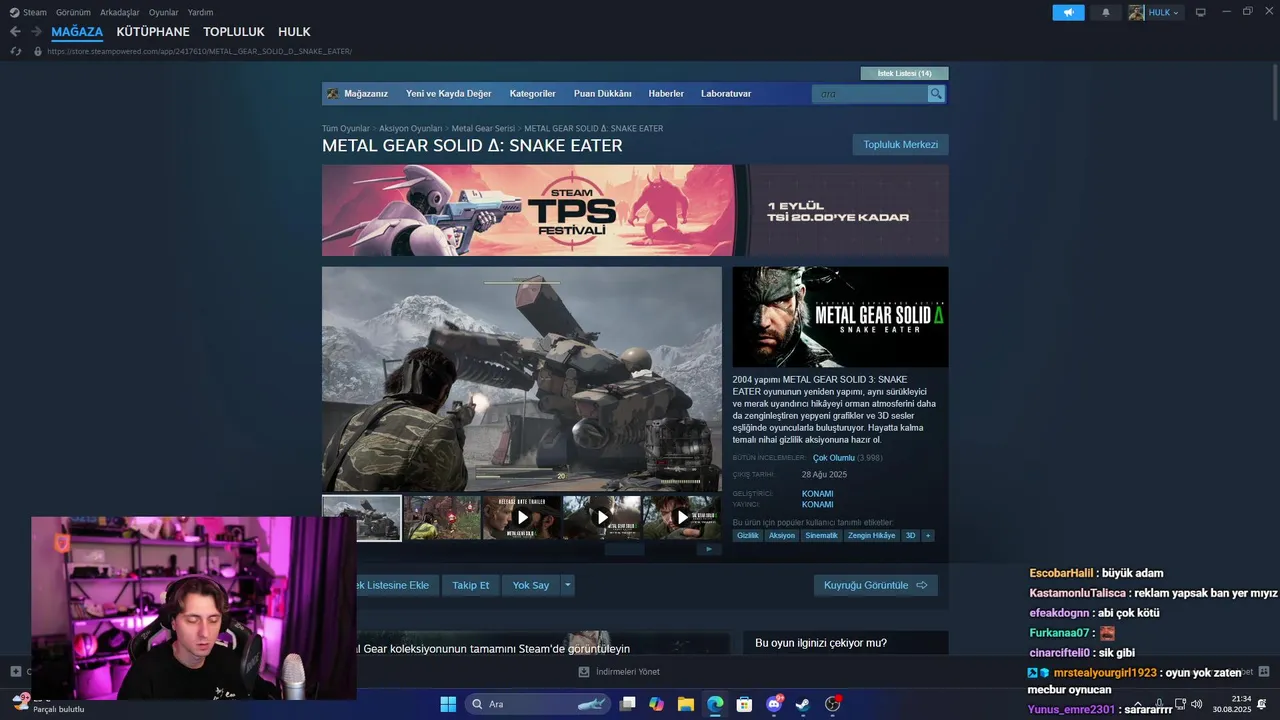Play the Release Date Trailer thumbnail
The image size is (1280, 720).
(522, 518)
